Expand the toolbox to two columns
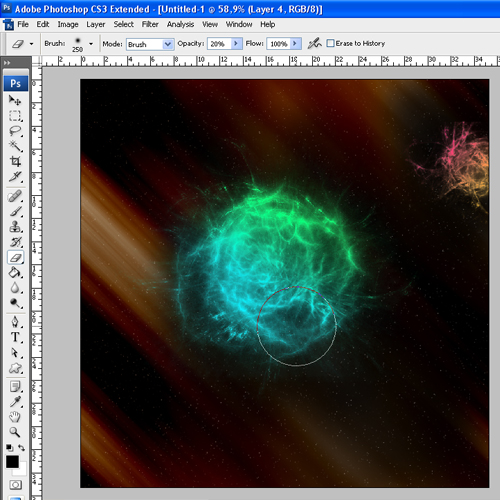Screen dimensions: 500x500 click(x=7, y=62)
